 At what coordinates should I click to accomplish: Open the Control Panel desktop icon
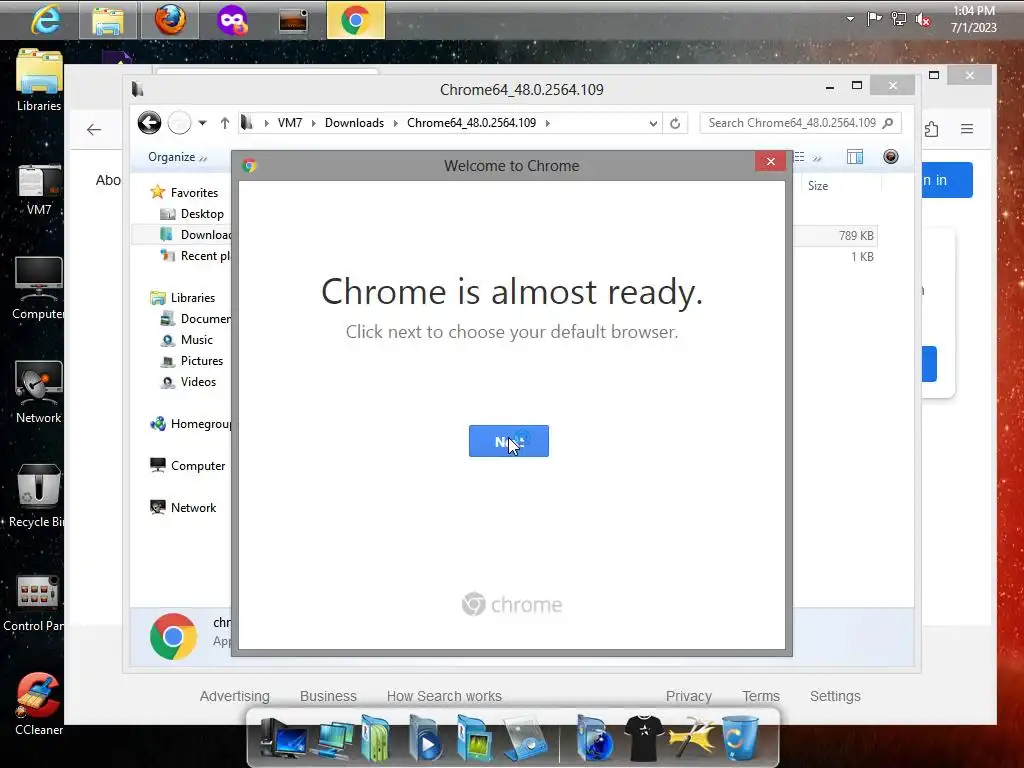coord(36,603)
